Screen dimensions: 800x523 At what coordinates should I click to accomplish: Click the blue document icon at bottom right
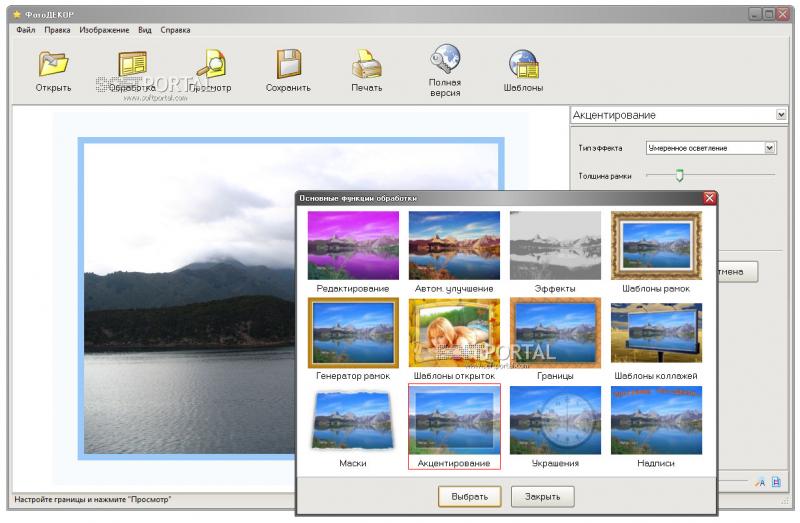pos(776,482)
